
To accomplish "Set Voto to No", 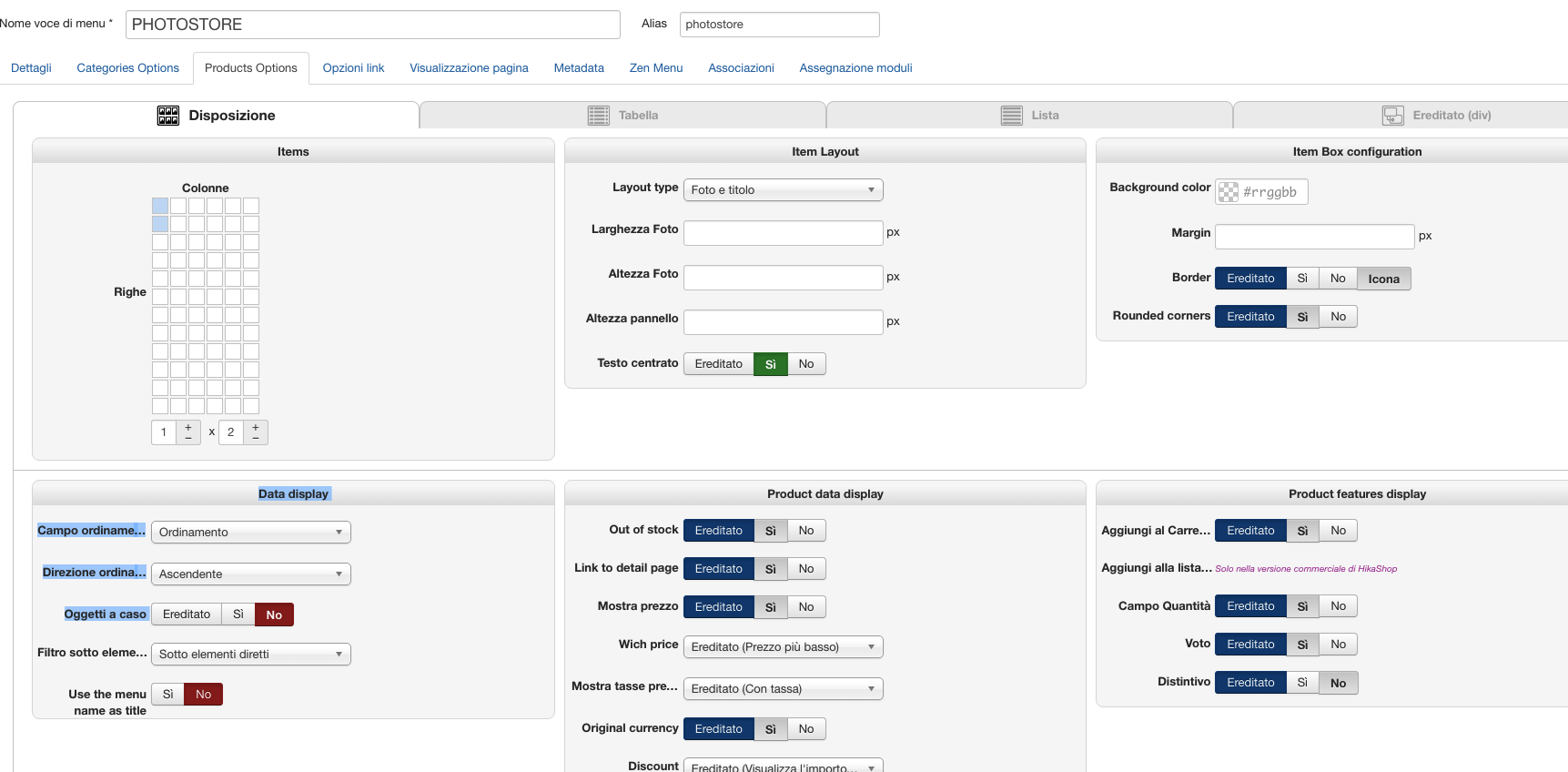I will [x=1338, y=645].
